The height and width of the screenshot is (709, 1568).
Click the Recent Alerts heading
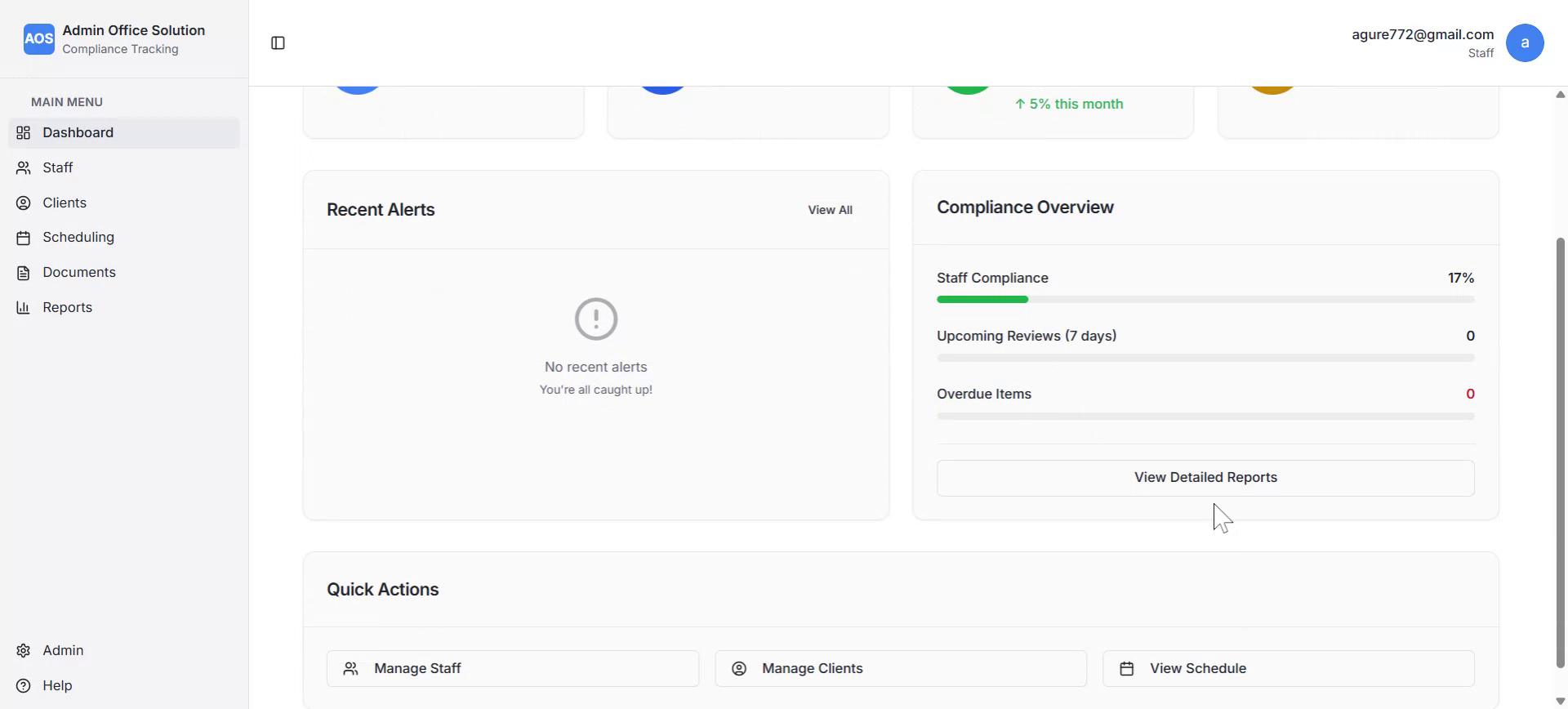tap(381, 210)
